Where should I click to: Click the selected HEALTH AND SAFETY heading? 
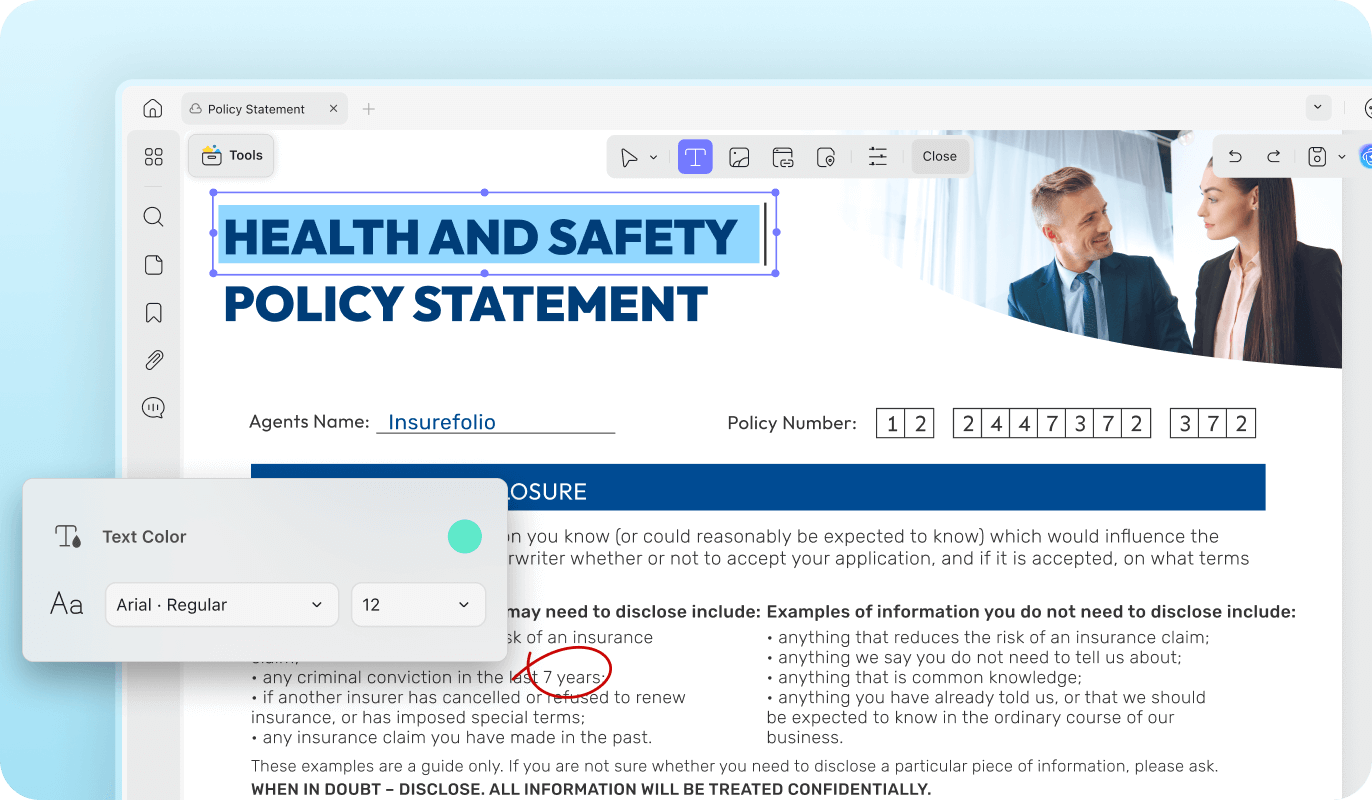[480, 236]
